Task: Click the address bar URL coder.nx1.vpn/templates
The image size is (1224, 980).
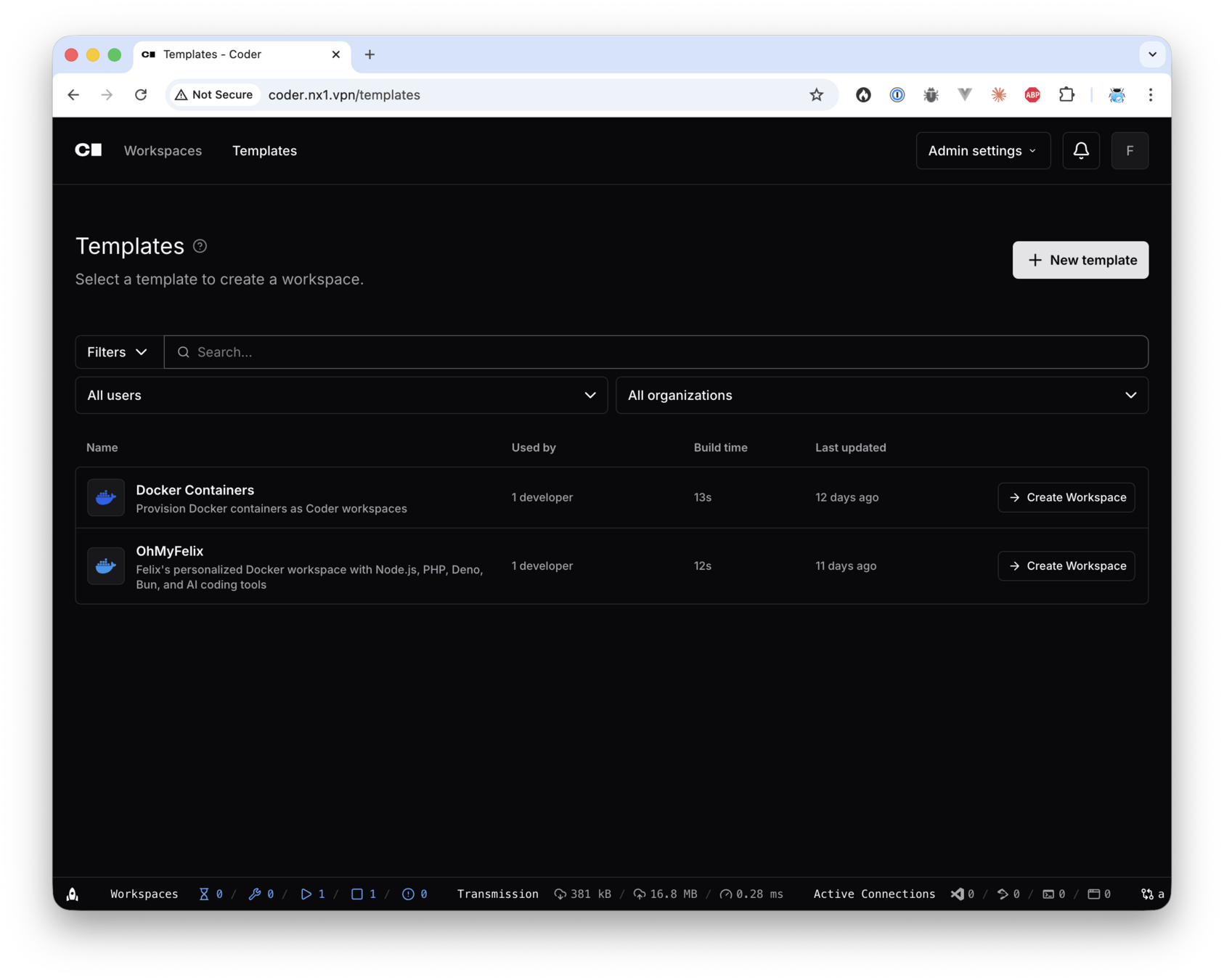Action: (x=344, y=94)
